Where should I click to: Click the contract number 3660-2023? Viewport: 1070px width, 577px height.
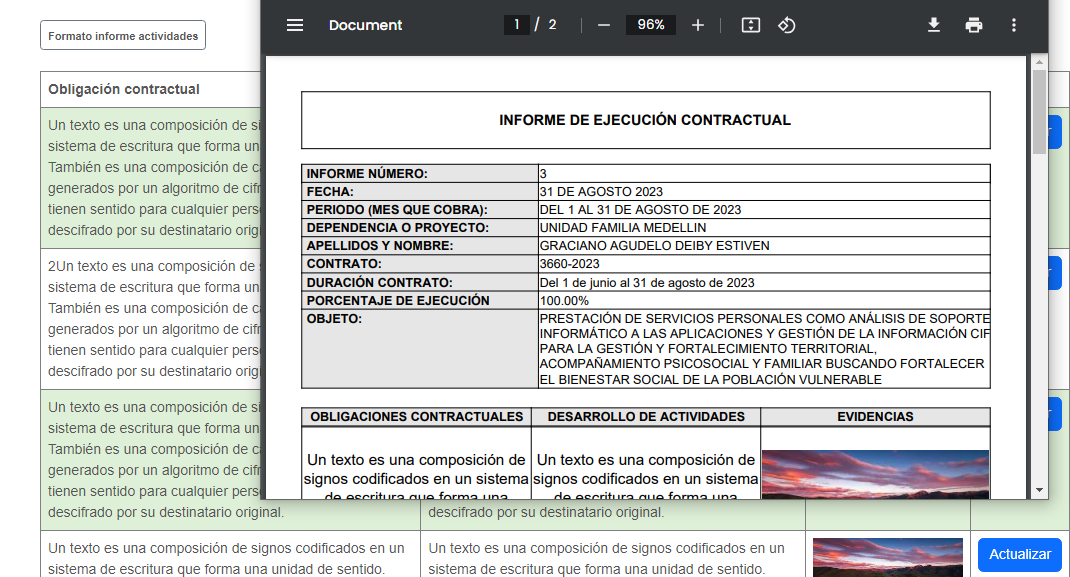pyautogui.click(x=570, y=264)
